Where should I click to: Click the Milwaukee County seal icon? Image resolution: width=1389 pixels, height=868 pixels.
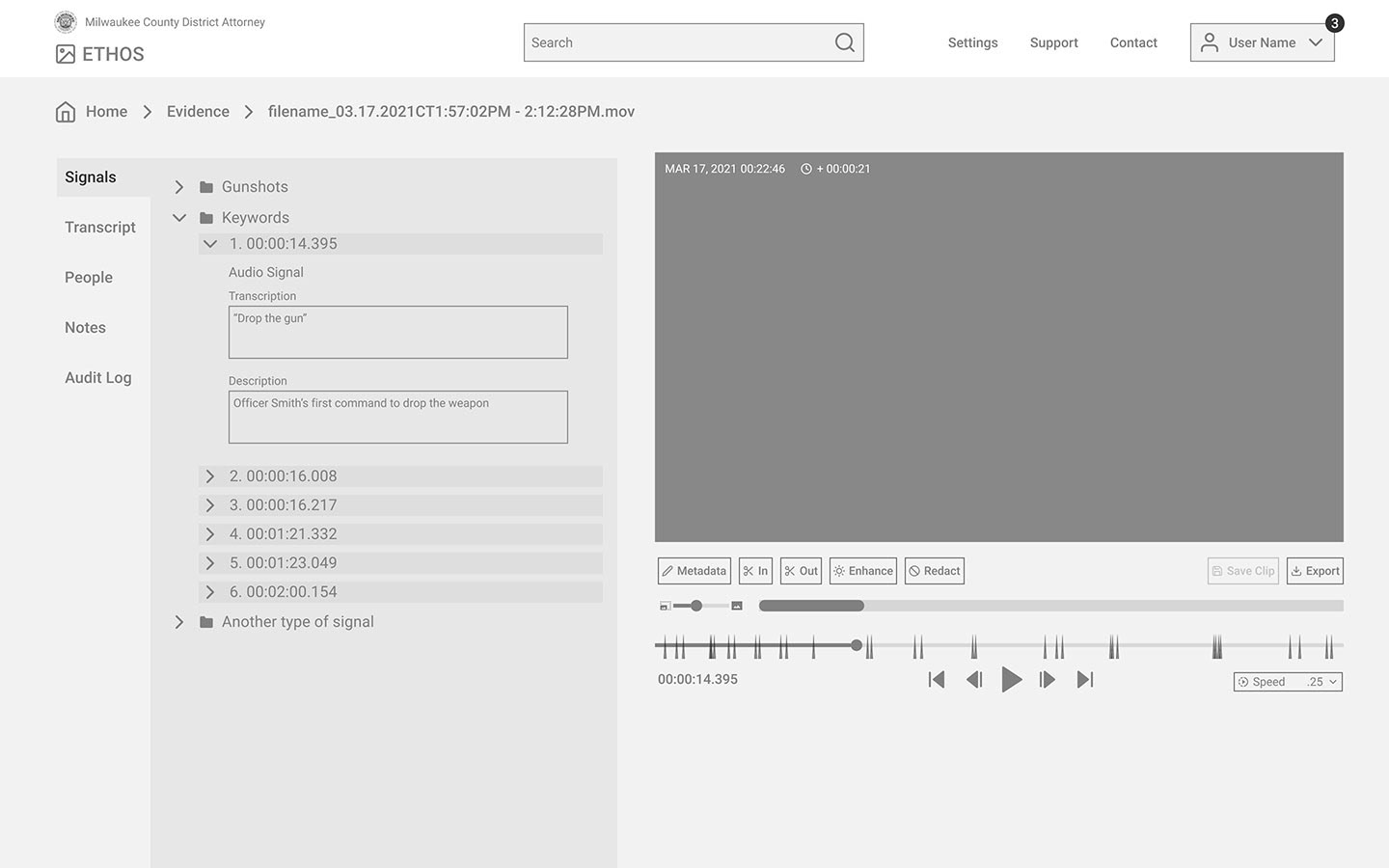(66, 21)
